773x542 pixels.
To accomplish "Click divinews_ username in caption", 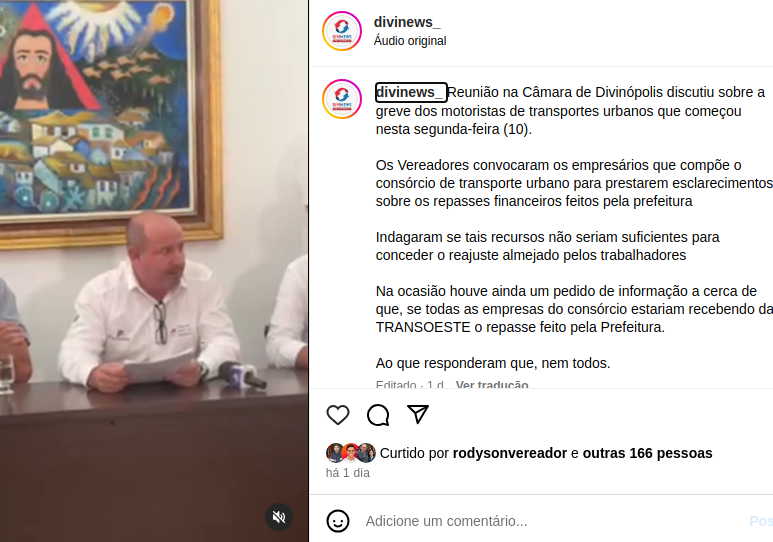I will tap(411, 92).
